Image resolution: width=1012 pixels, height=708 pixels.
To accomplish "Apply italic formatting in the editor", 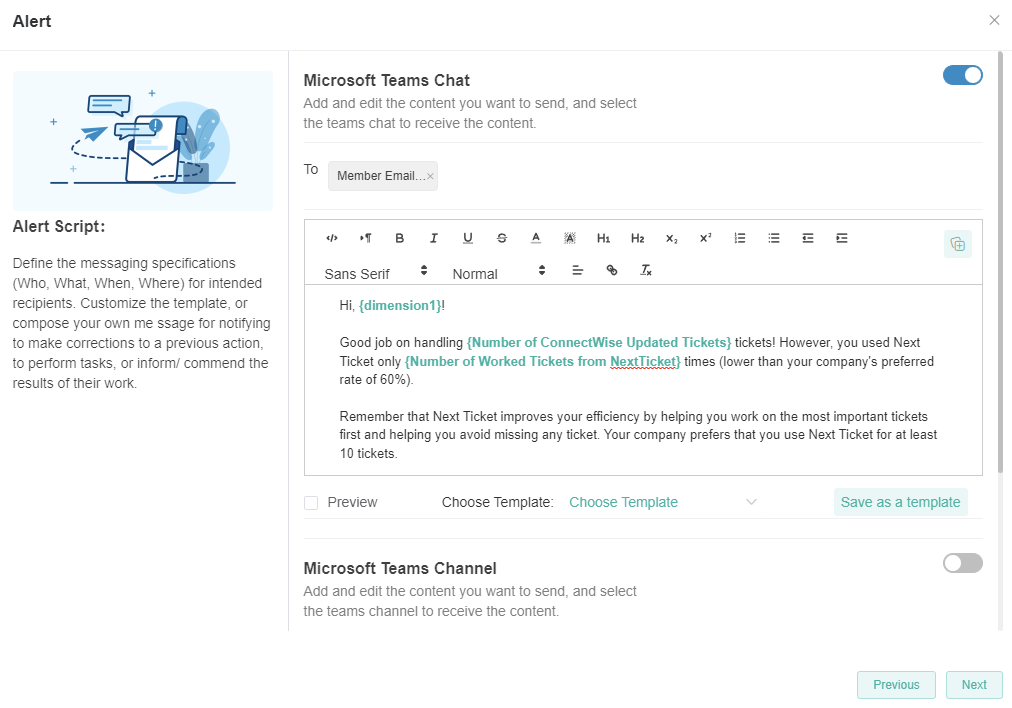I will tap(434, 238).
